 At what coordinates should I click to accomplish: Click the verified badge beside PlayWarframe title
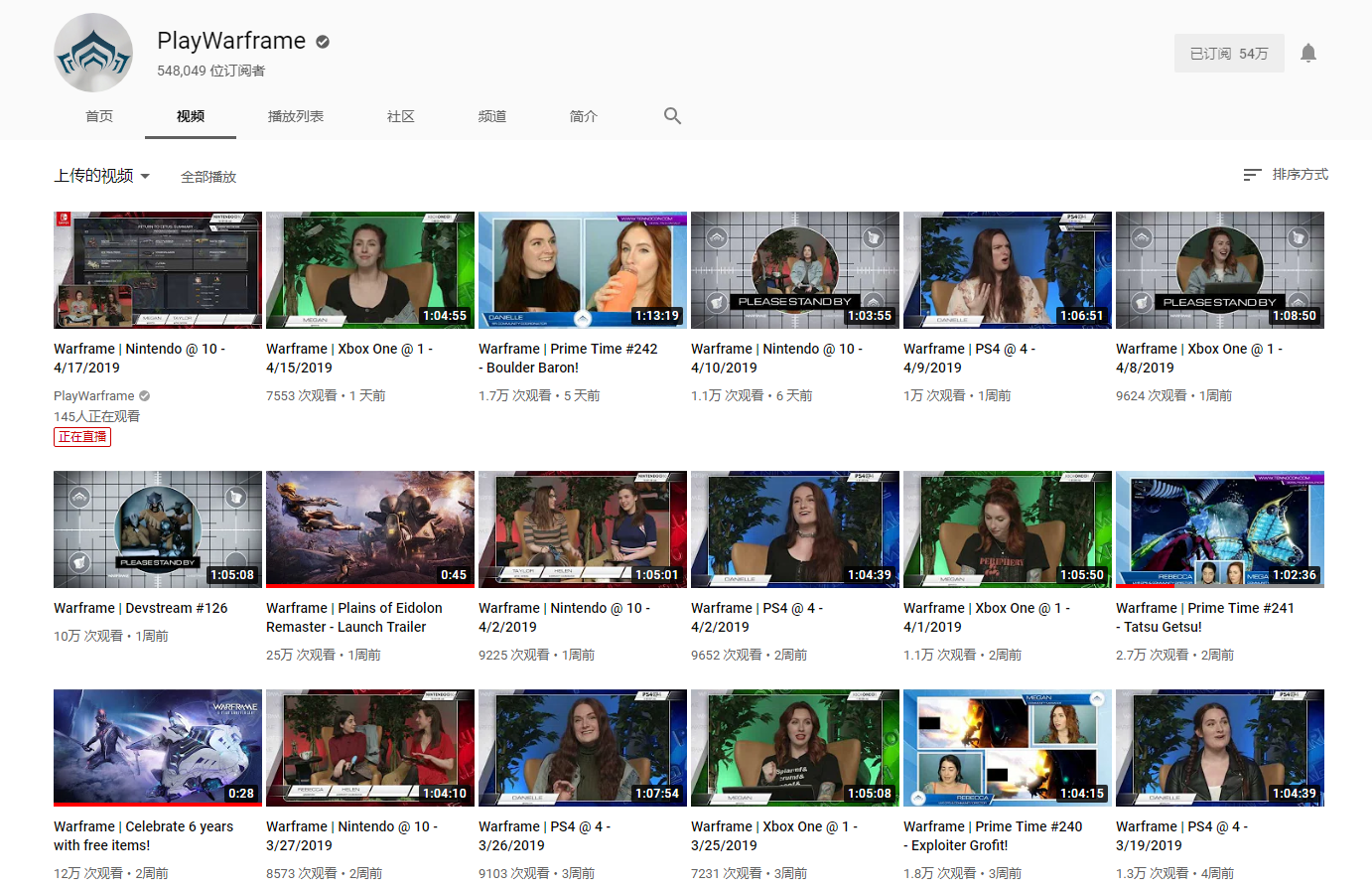pyautogui.click(x=323, y=42)
